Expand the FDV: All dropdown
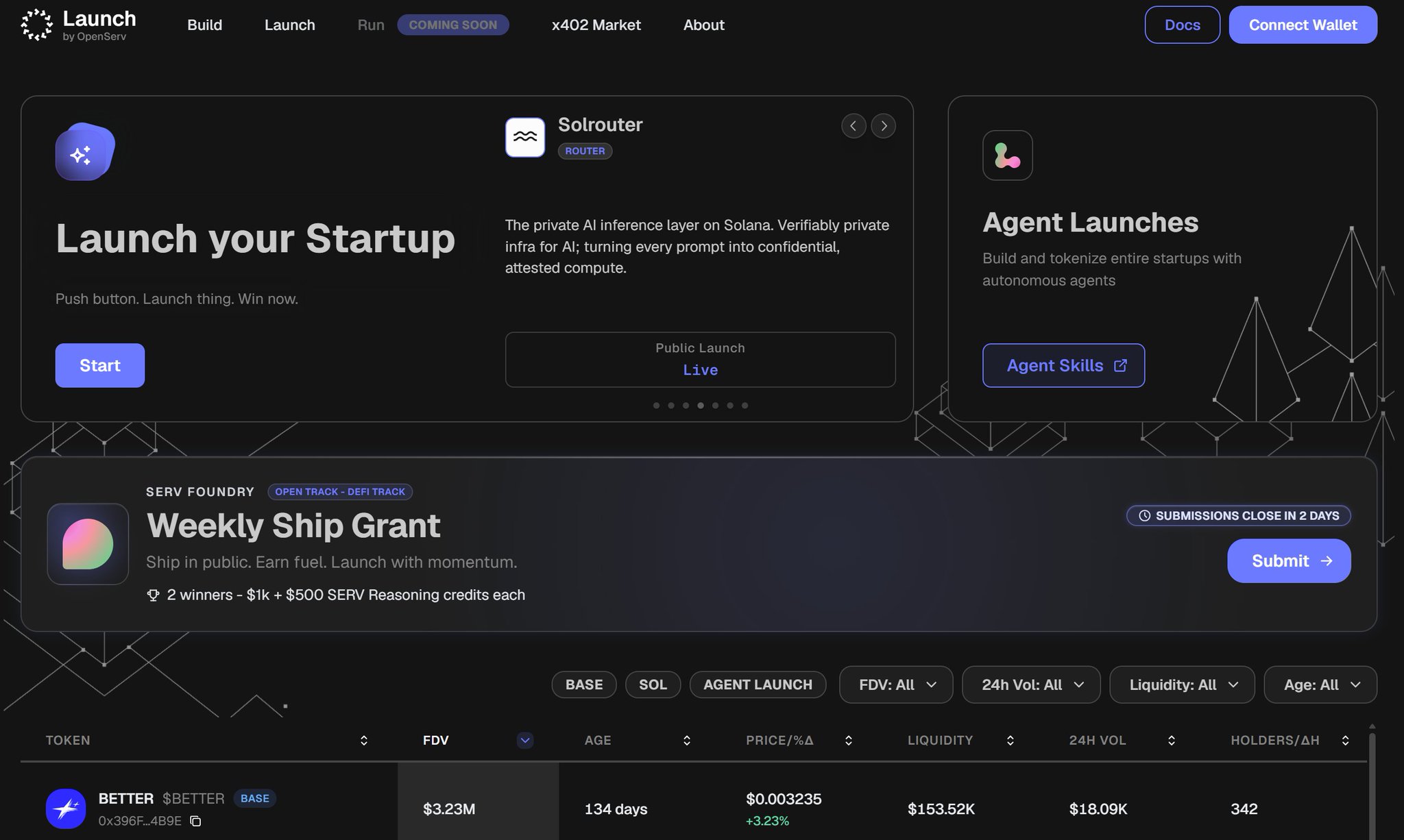1404x840 pixels. point(896,684)
